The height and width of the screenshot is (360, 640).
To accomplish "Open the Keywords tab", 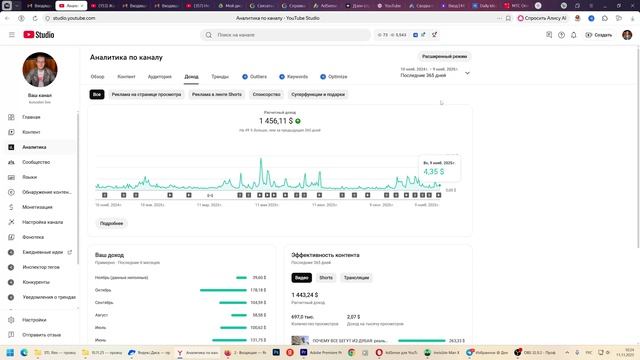I will tap(293, 77).
